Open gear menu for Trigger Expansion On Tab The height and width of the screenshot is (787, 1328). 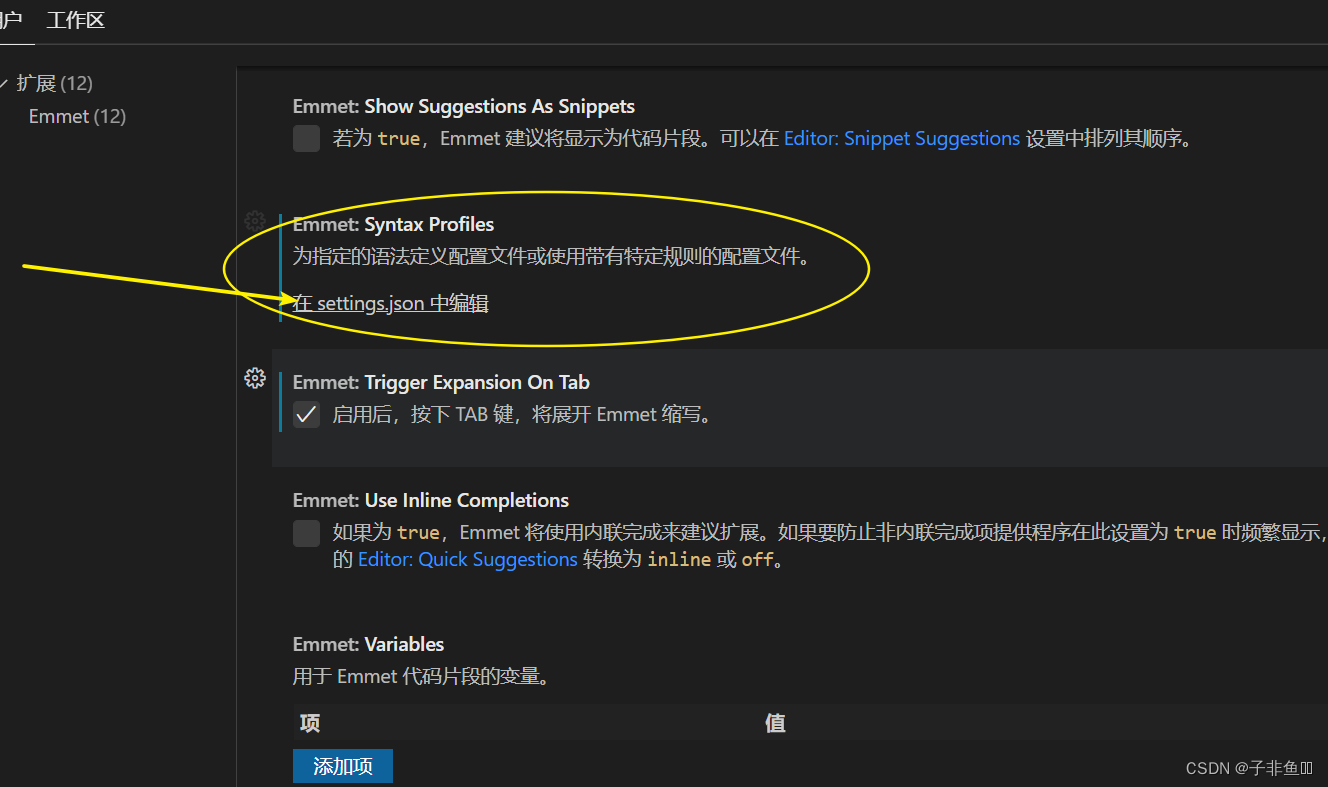[x=255, y=378]
